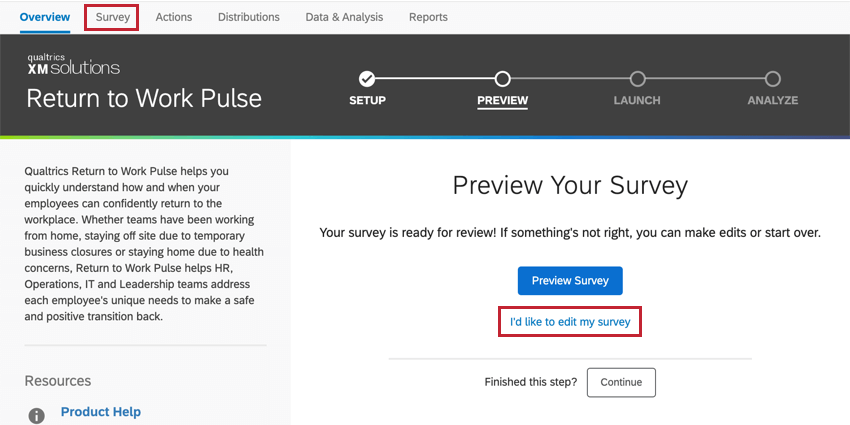Click the info icon beside Product Help
Viewport: 850px width, 425px height.
pos(36,416)
